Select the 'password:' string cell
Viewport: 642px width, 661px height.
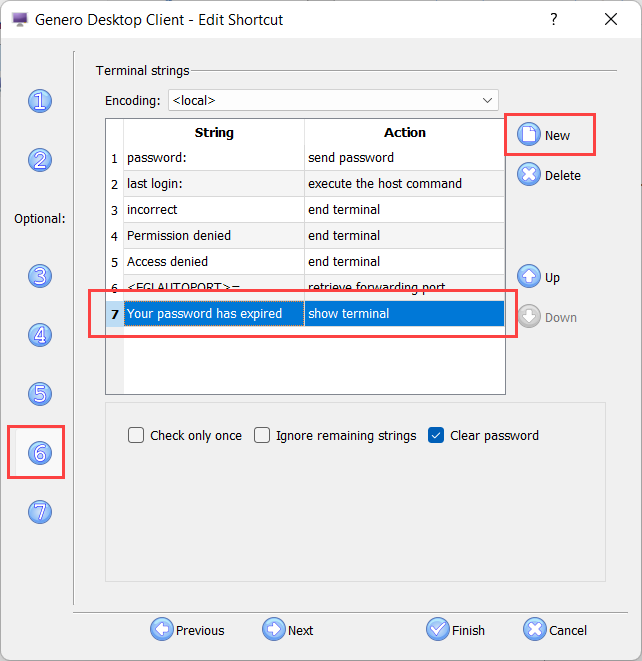tap(214, 158)
